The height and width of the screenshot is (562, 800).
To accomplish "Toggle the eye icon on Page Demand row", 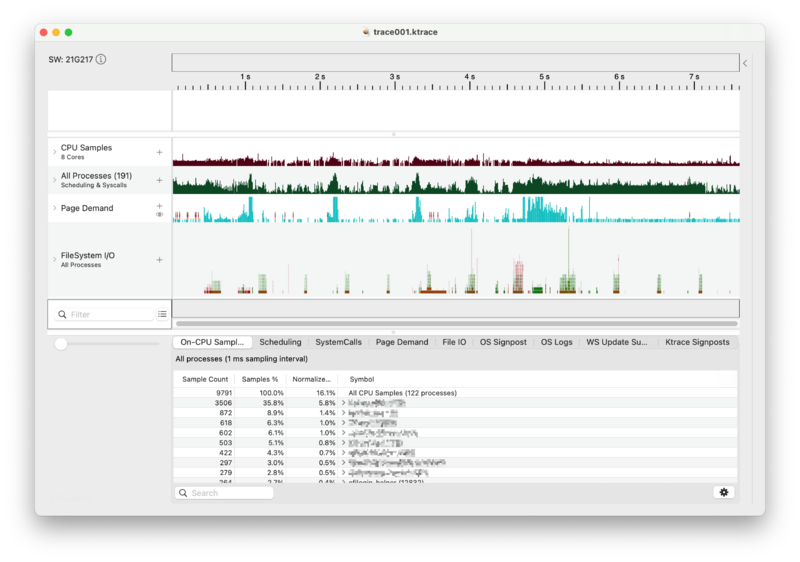I will coord(159,214).
